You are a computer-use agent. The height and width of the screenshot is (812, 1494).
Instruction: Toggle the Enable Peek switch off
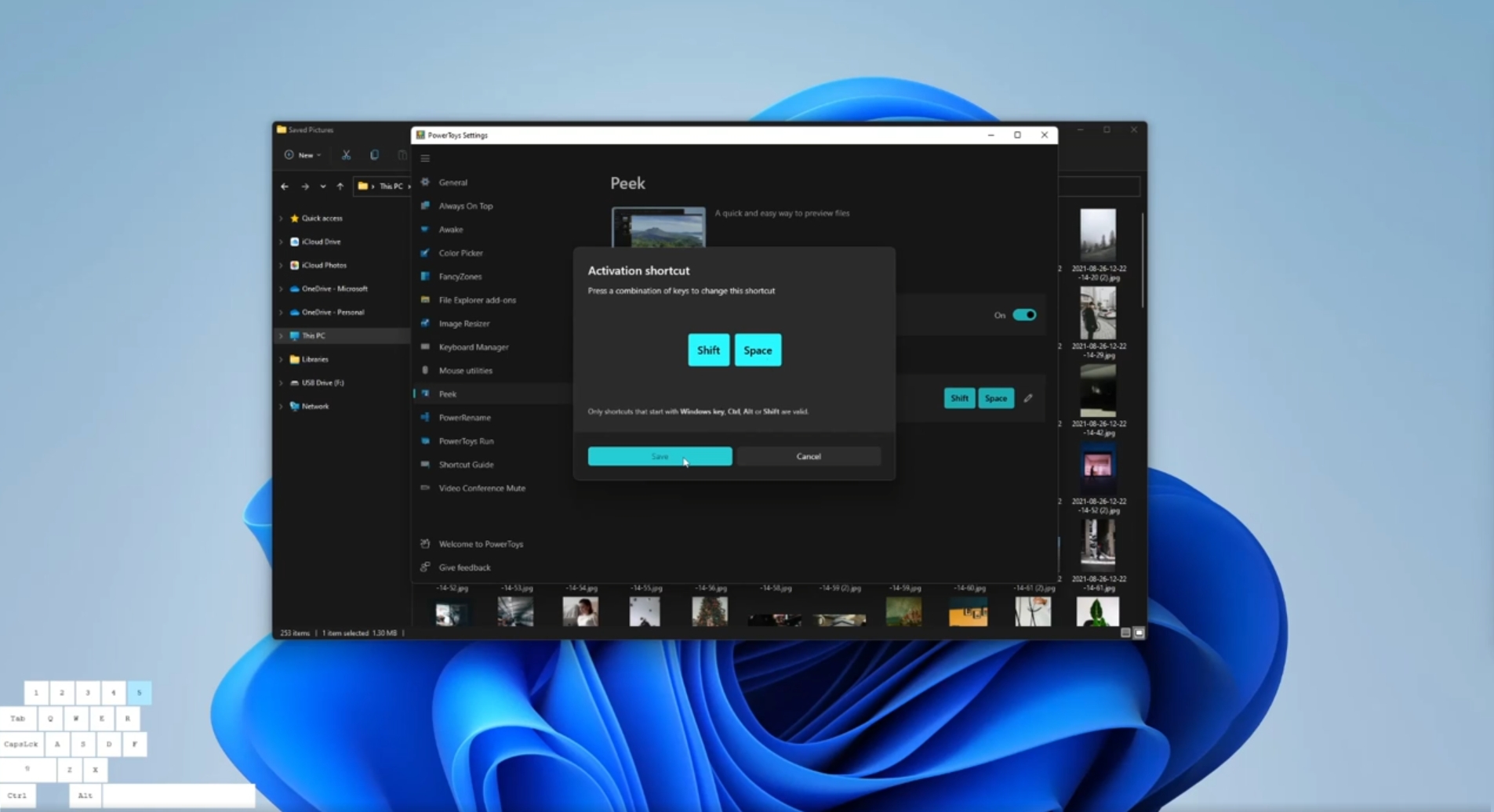[1024, 315]
